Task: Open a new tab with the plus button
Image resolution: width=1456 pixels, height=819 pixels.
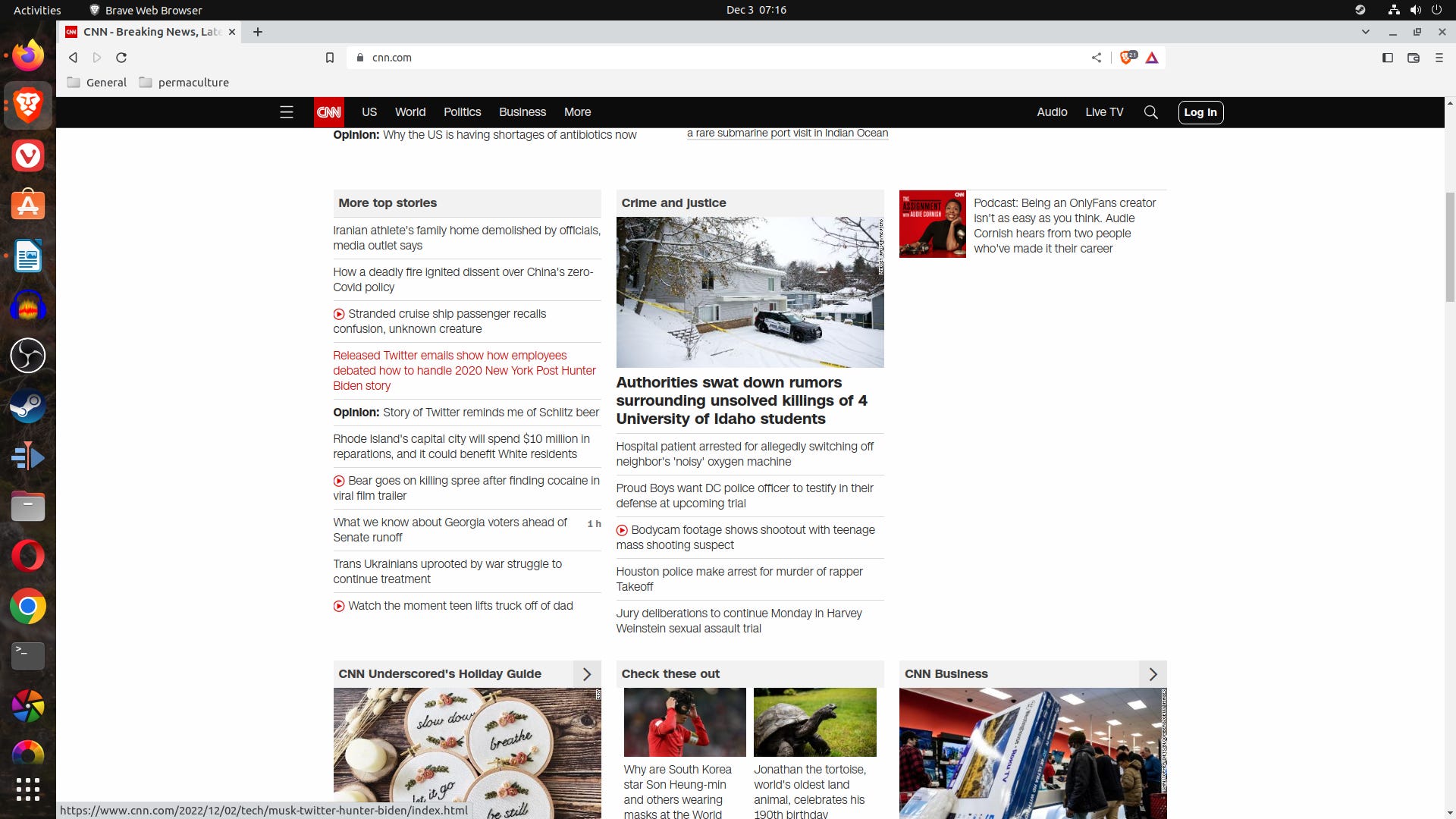Action: 258,32
